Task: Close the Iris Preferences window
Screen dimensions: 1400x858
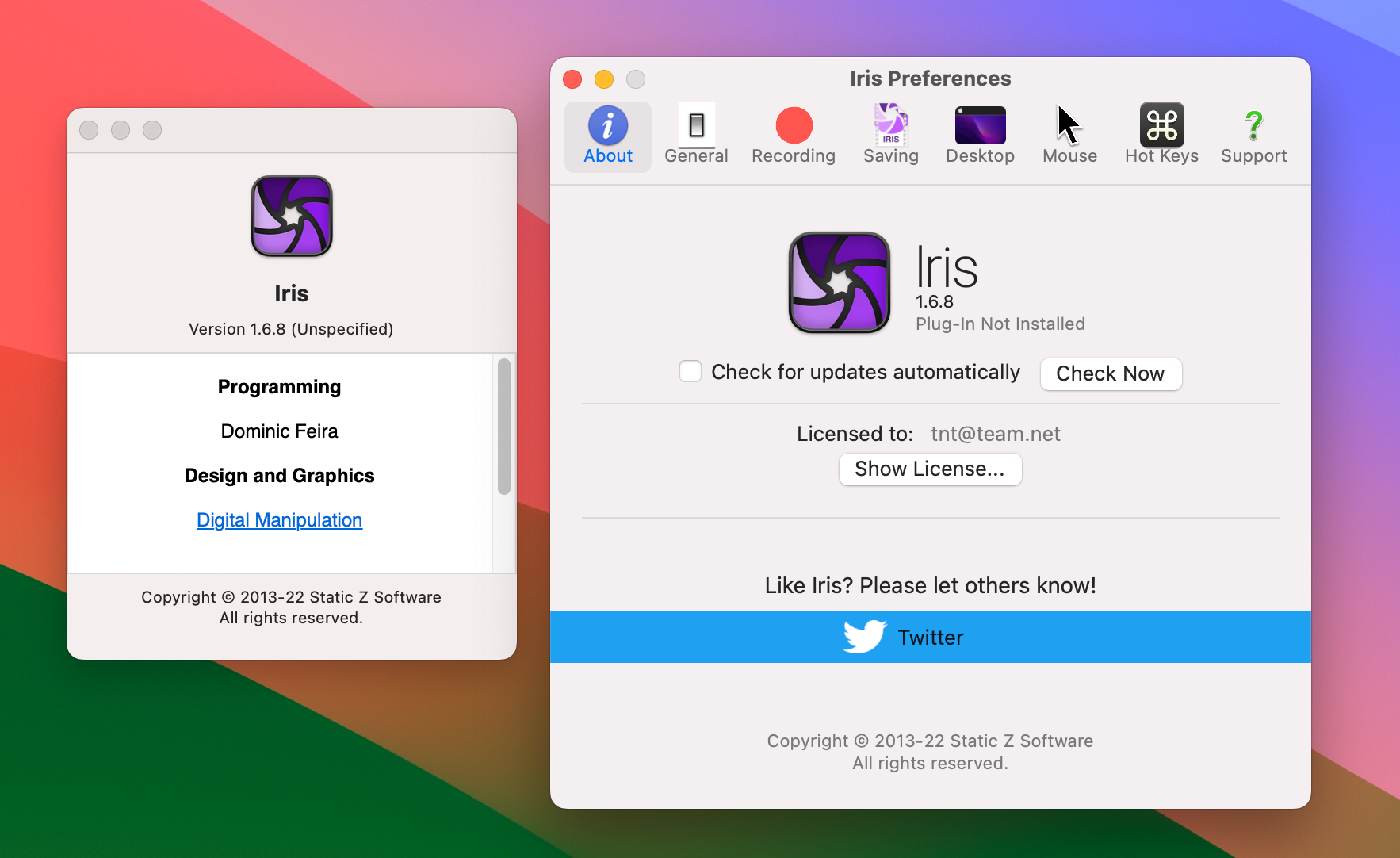Action: coord(572,79)
